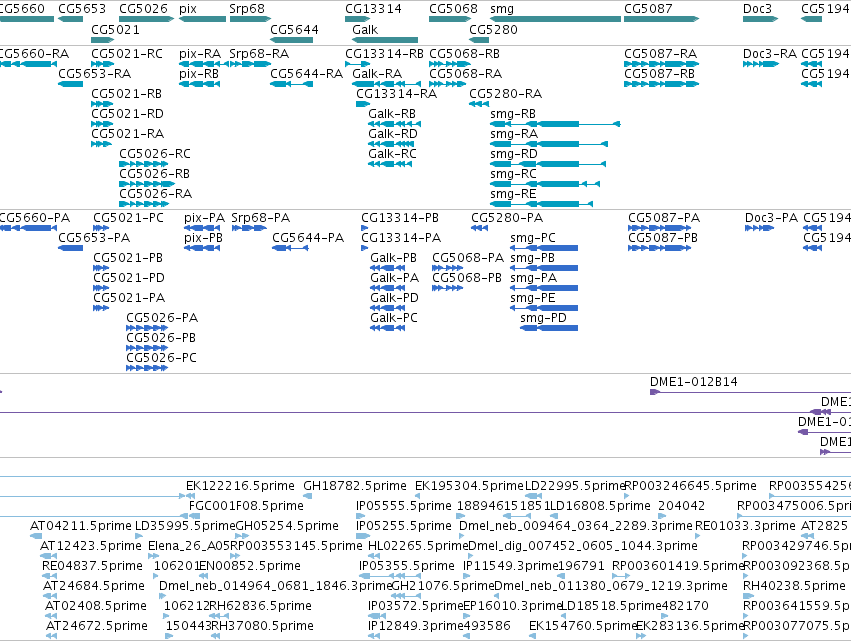The width and height of the screenshot is (851, 641).
Task: Click the CG5644 gene feature
Action: 291,40
